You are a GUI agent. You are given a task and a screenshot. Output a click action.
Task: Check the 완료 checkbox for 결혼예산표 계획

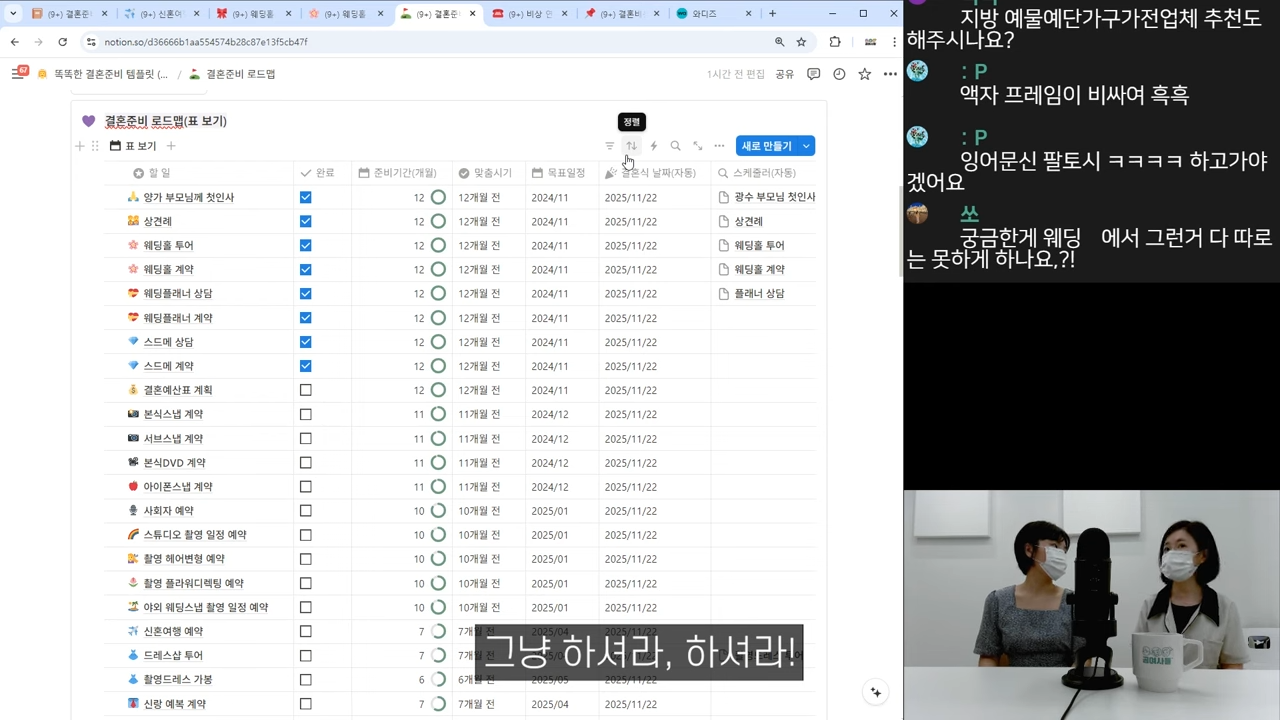click(x=305, y=390)
